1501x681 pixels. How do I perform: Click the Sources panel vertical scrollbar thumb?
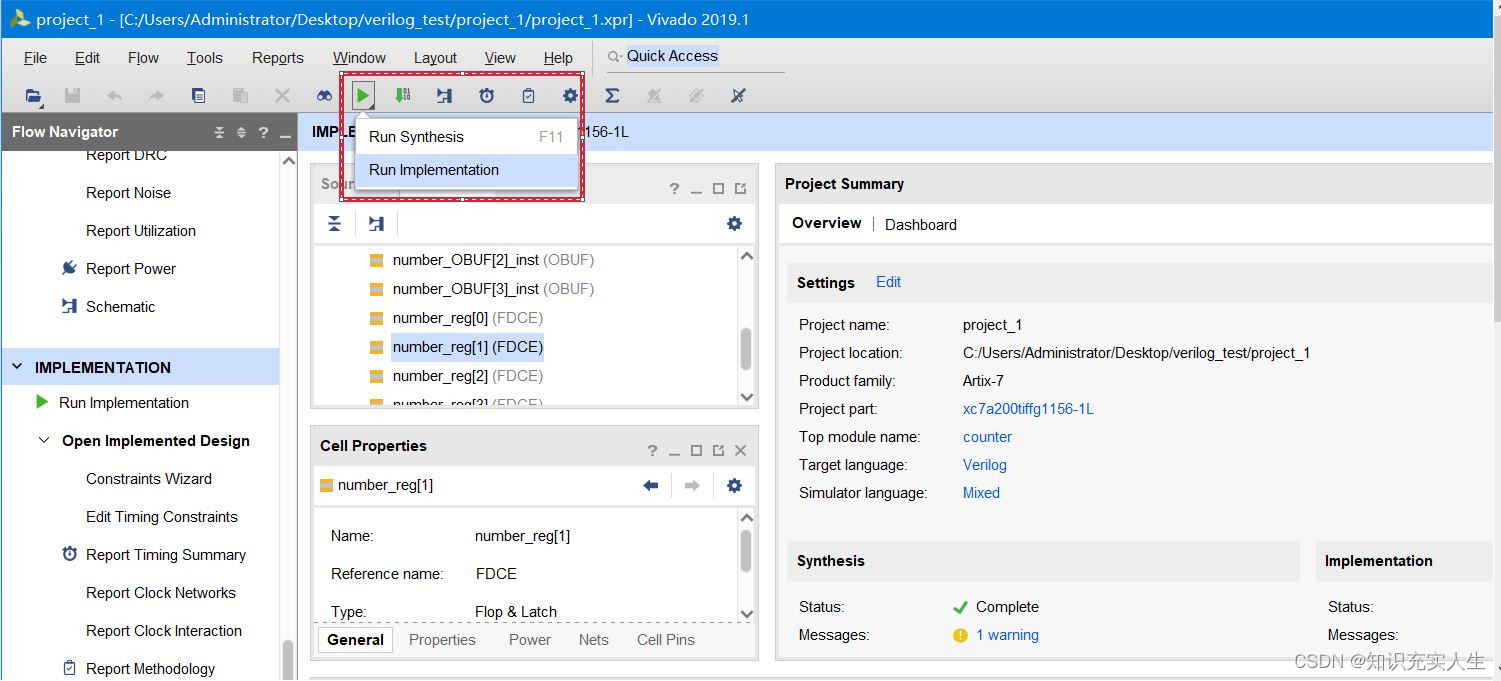745,347
